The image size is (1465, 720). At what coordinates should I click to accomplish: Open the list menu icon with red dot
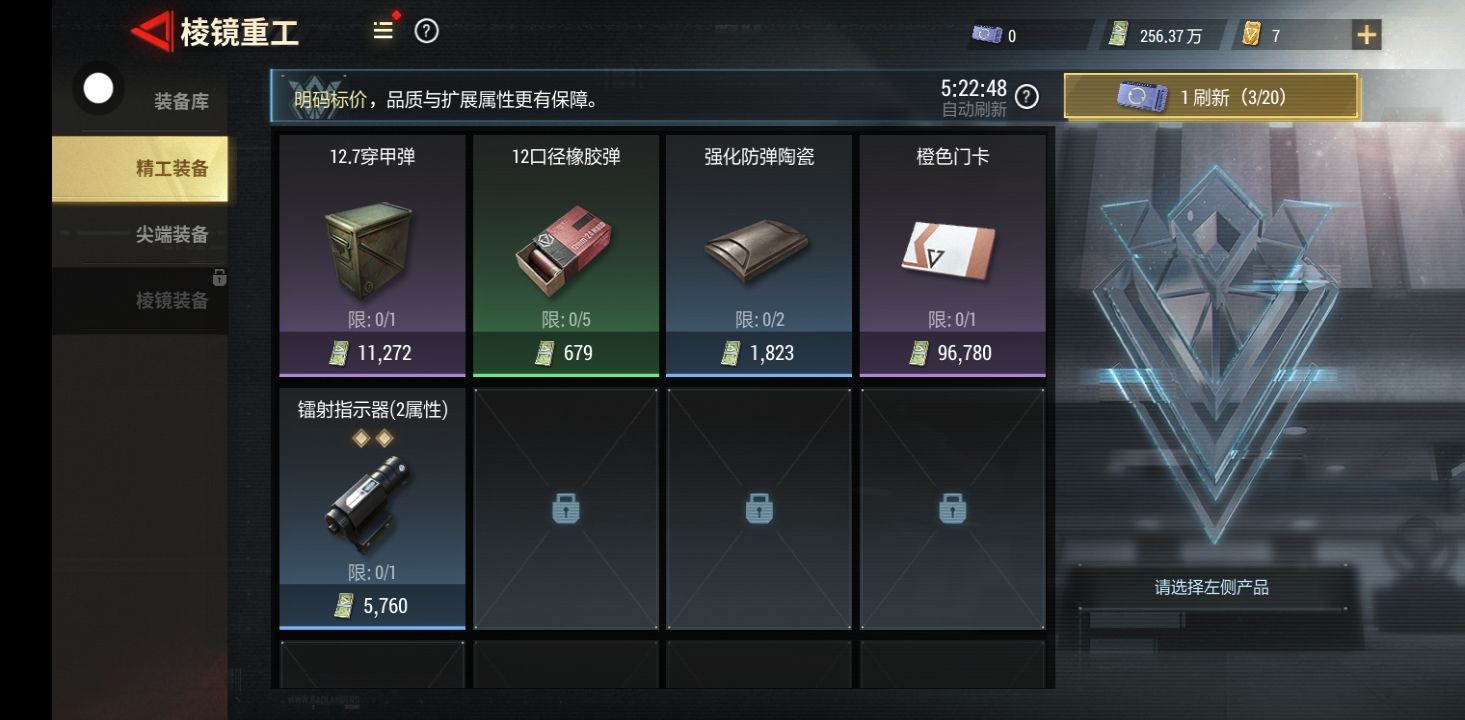coord(385,30)
